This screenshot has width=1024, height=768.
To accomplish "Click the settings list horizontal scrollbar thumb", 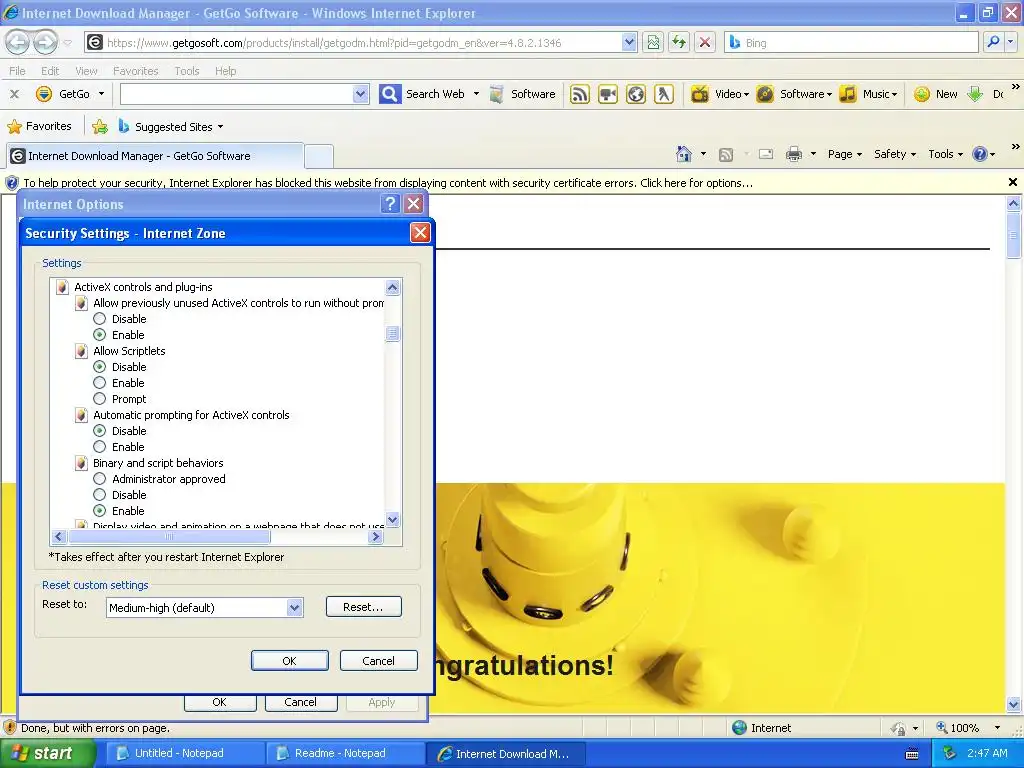I will tap(169, 537).
